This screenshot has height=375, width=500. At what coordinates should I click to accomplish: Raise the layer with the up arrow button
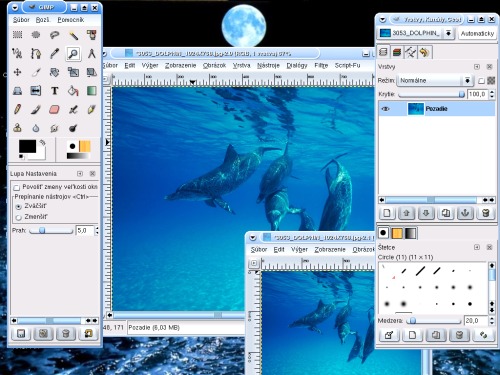coord(406,213)
